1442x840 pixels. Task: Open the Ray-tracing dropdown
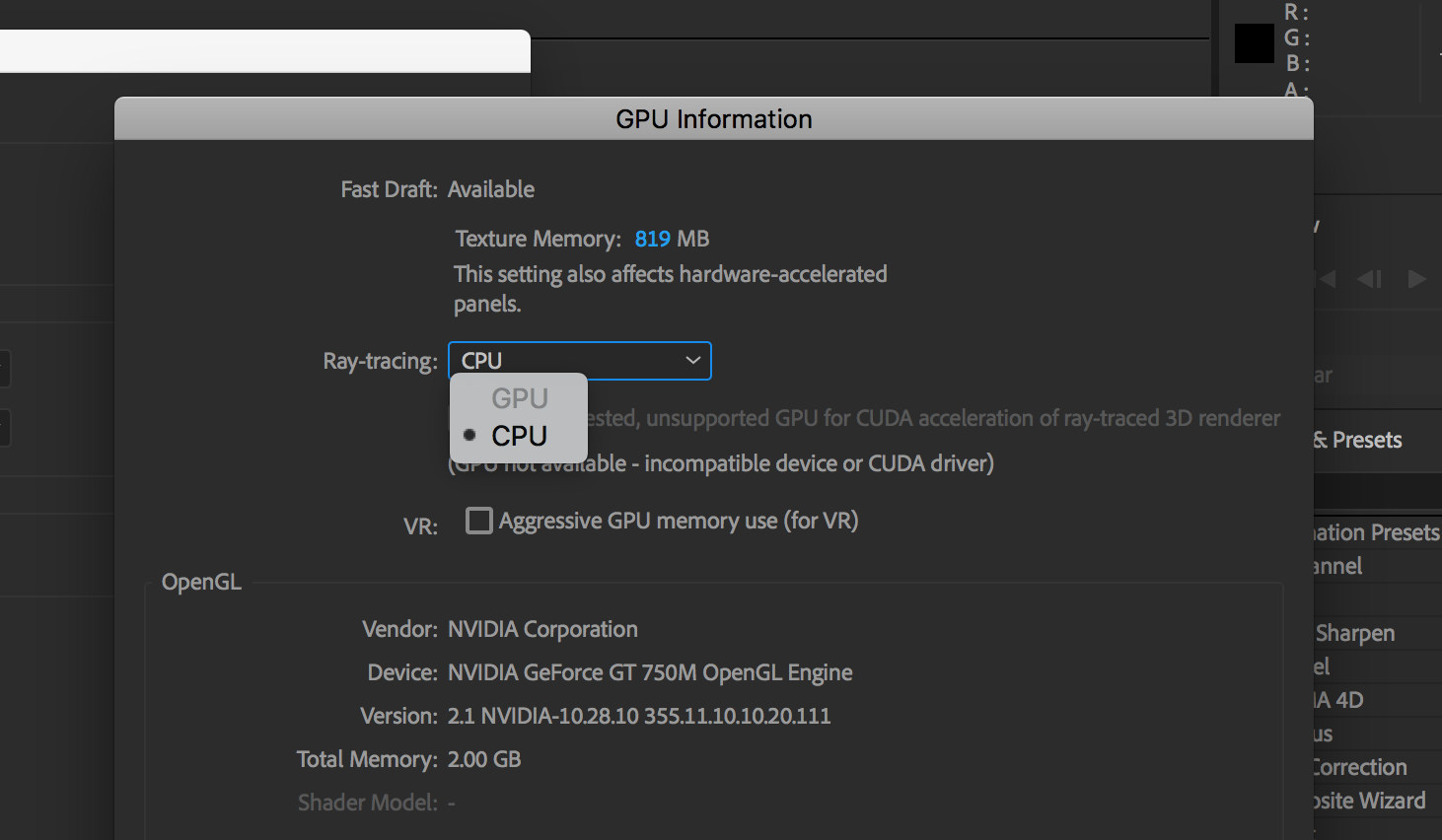coord(580,361)
